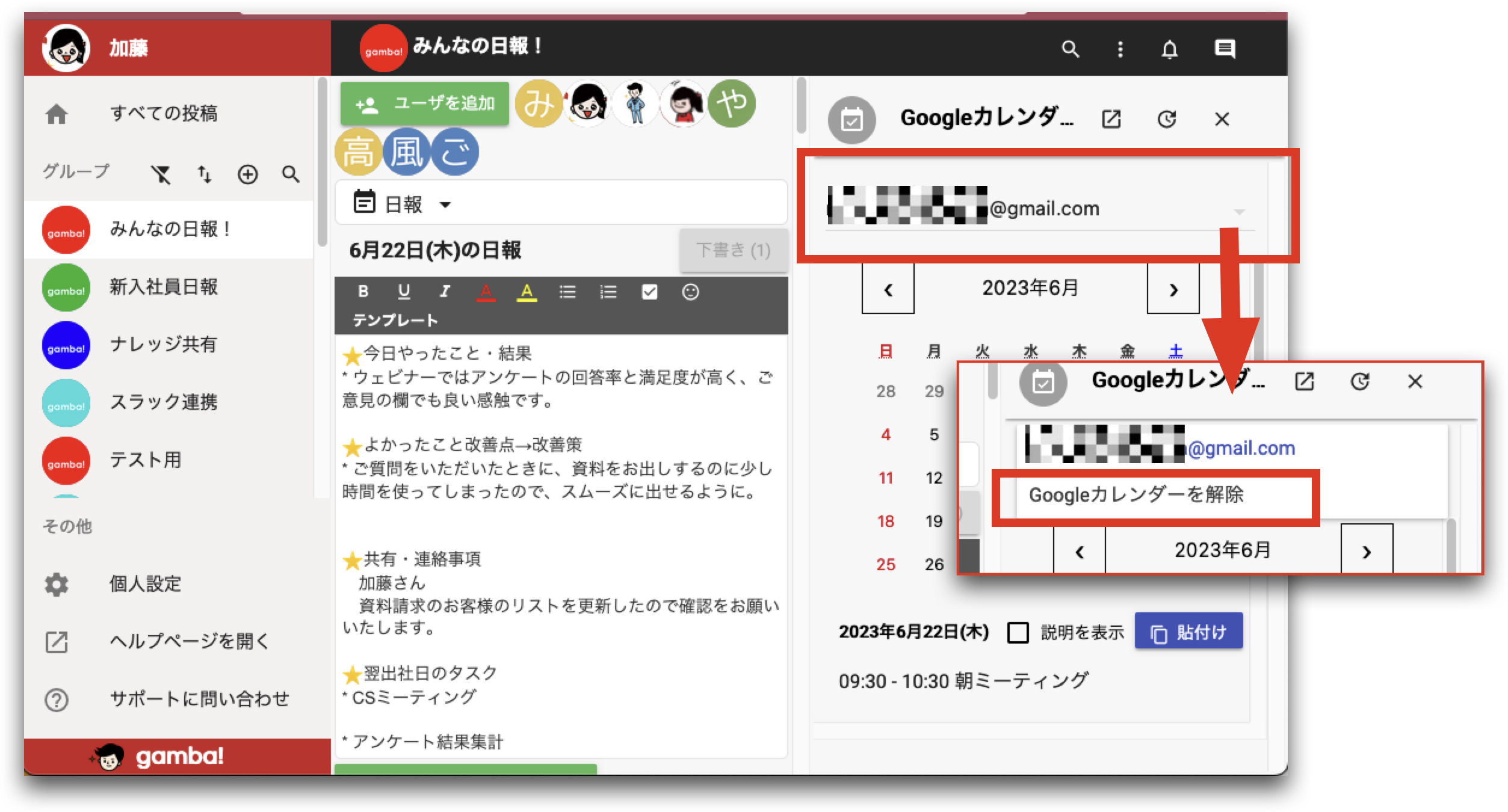Click the blue 風 member avatar
1508x812 pixels.
pos(406,152)
